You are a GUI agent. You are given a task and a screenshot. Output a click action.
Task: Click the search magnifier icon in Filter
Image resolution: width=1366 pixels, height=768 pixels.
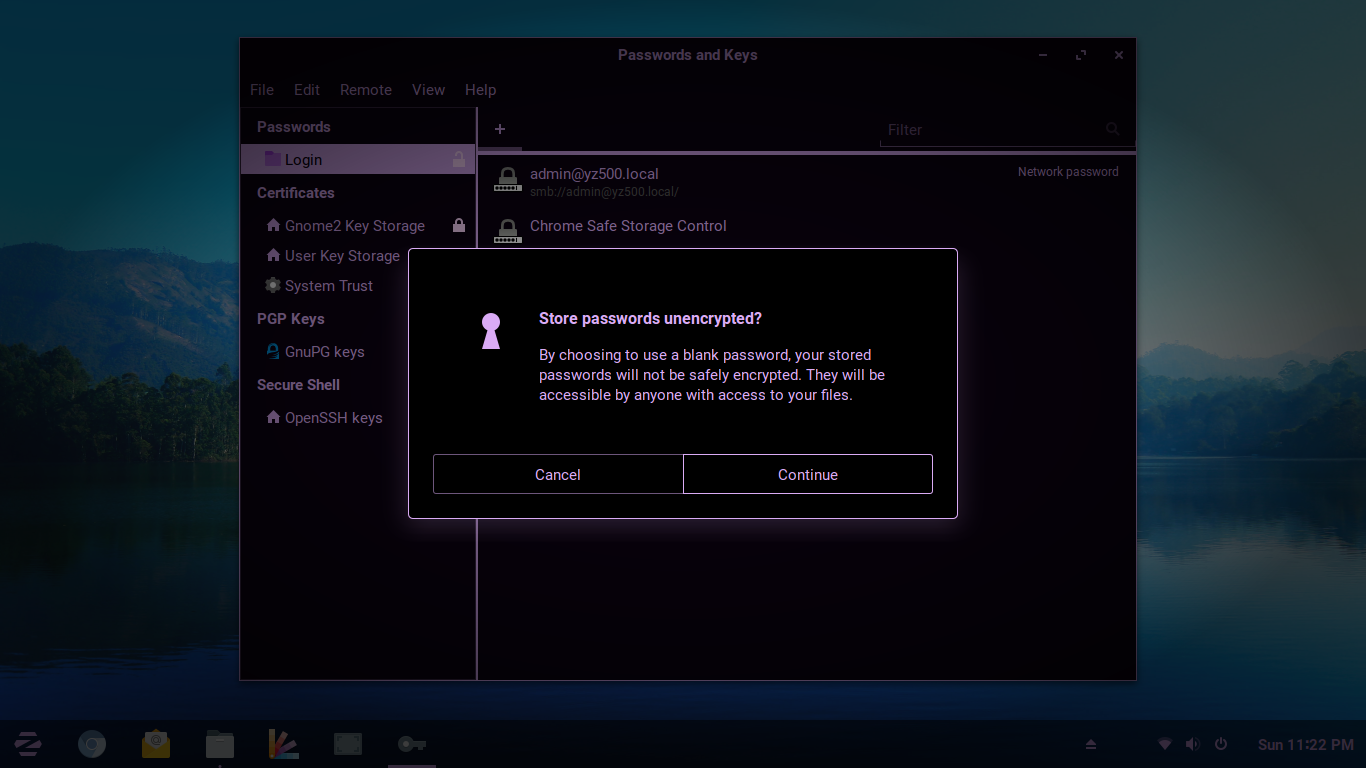click(x=1112, y=129)
